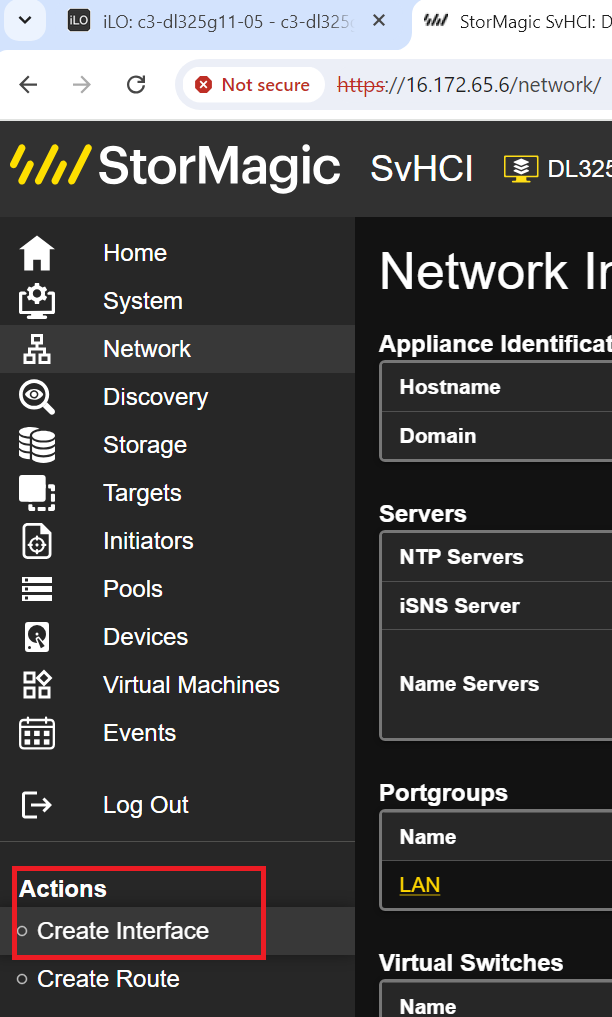612x1017 pixels.
Task: Open the Events page
Action: coord(139,733)
